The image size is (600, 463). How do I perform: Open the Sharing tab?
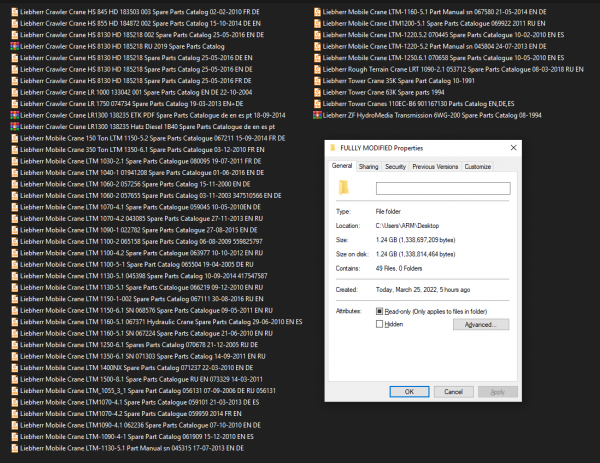pyautogui.click(x=368, y=166)
